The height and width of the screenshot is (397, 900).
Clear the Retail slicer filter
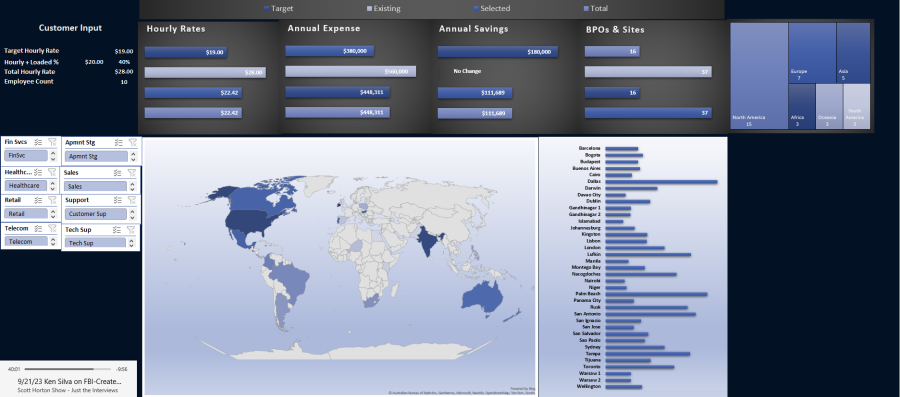tap(52, 200)
